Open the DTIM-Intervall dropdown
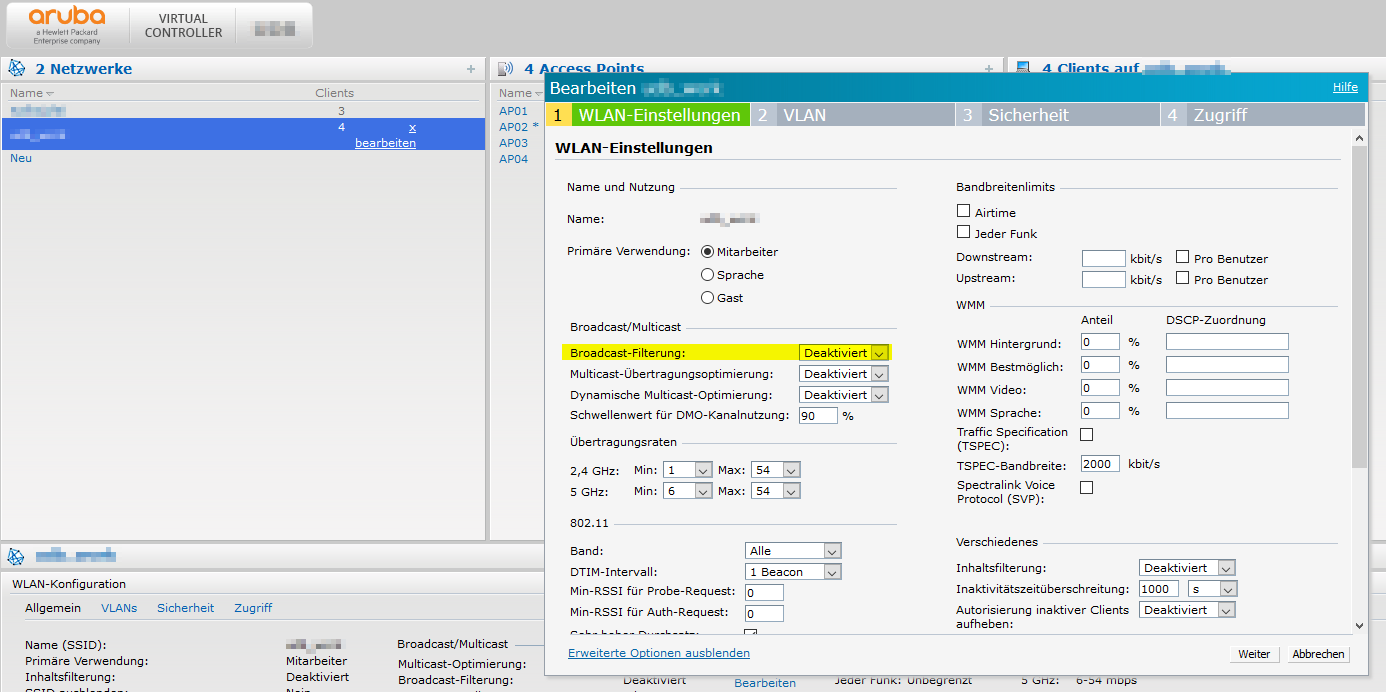This screenshot has width=1386, height=692. click(794, 572)
